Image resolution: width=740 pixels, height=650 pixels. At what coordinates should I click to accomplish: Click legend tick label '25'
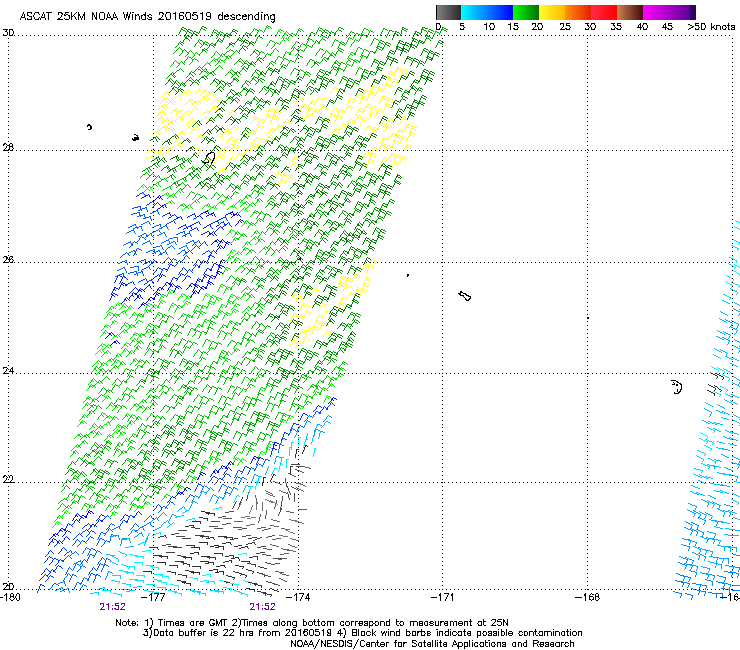[565, 26]
